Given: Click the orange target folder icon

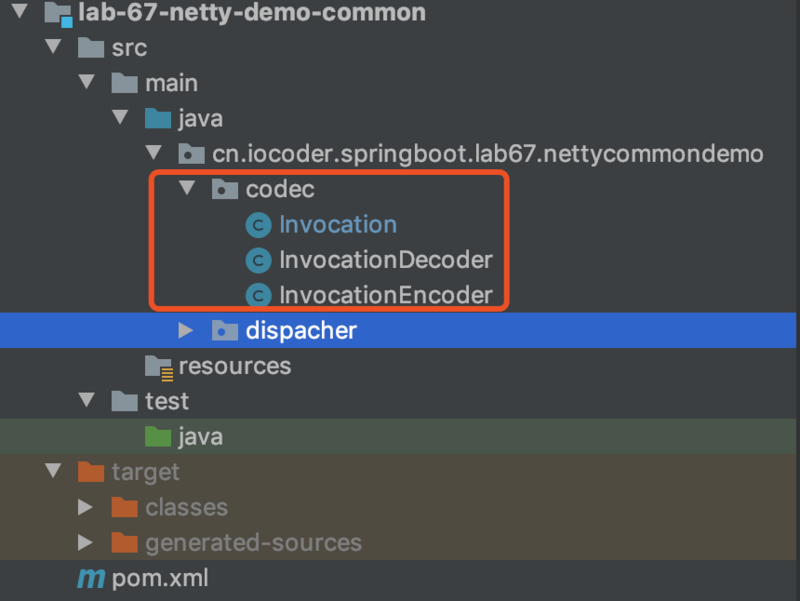Looking at the screenshot, I should (91, 471).
